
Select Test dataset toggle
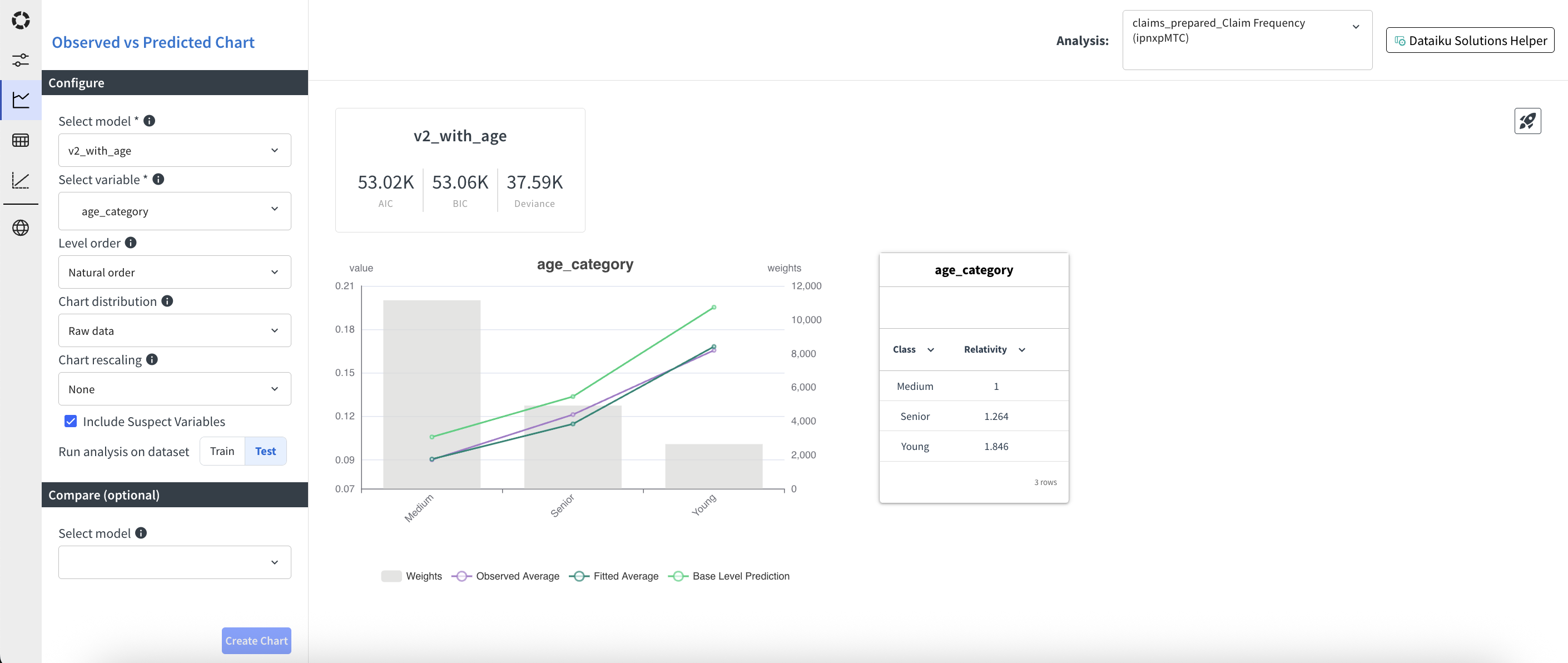[x=265, y=451]
